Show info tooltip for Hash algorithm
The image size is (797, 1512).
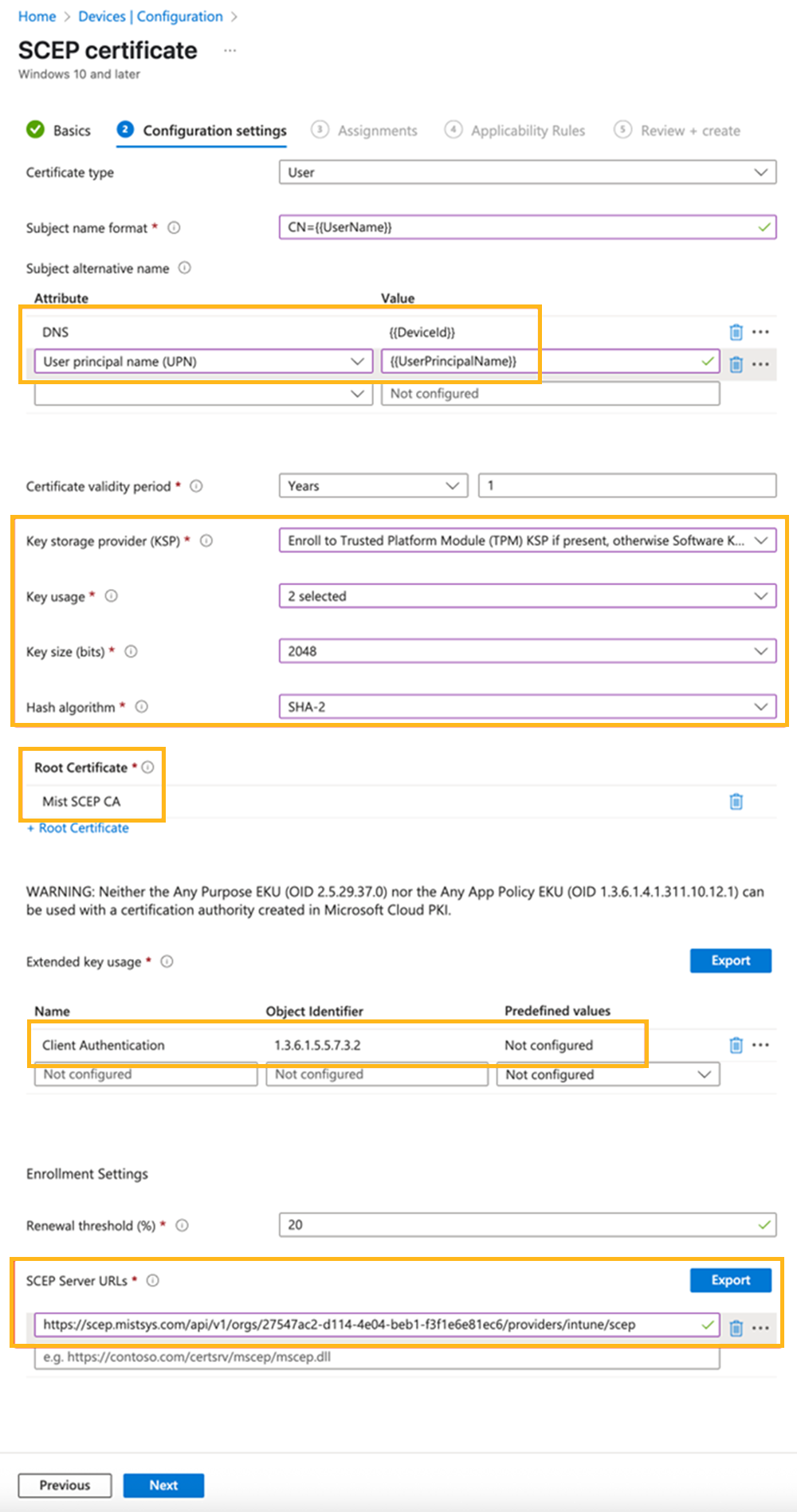(142, 707)
